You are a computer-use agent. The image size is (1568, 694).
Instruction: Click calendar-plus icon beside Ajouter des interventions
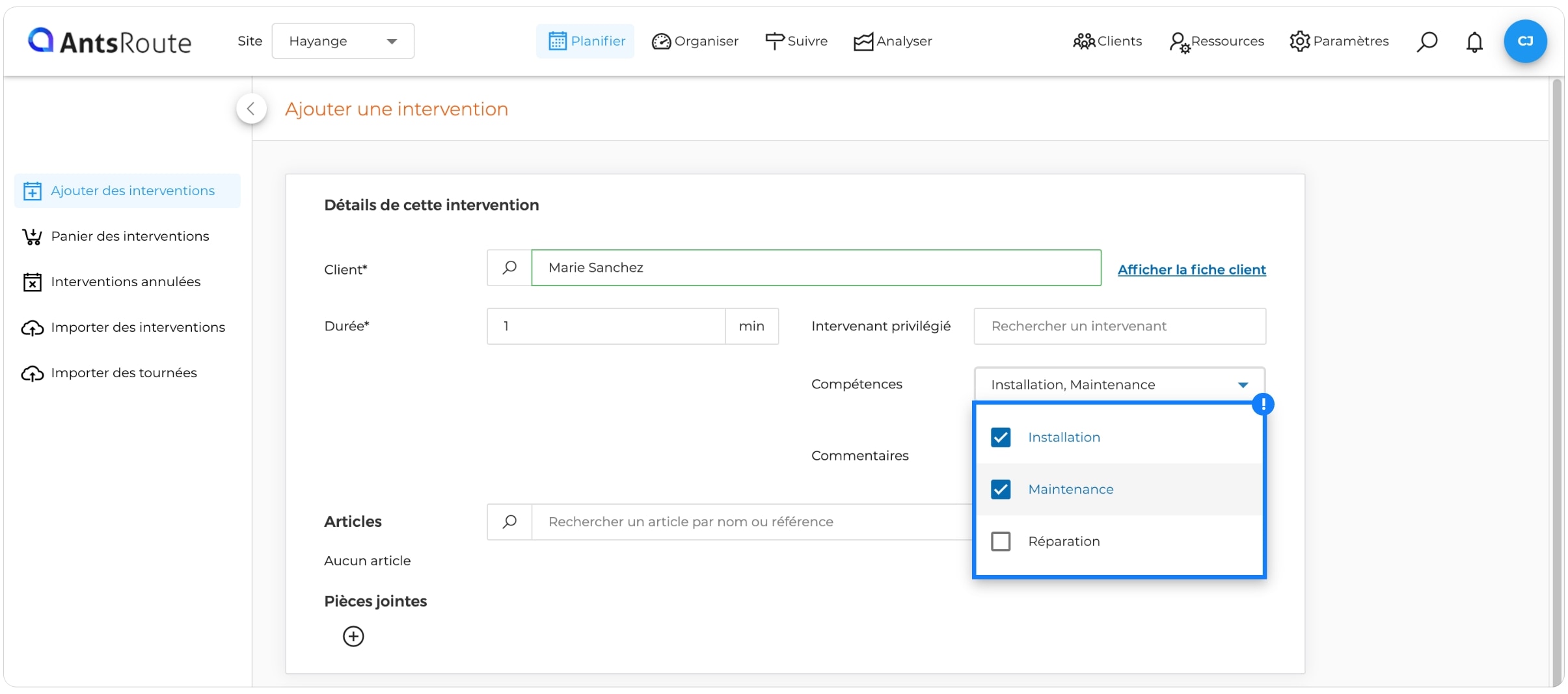(32, 191)
